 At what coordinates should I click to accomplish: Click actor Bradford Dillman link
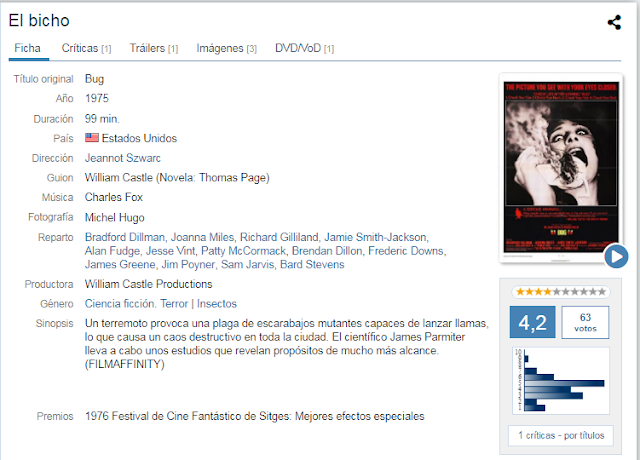pos(124,237)
